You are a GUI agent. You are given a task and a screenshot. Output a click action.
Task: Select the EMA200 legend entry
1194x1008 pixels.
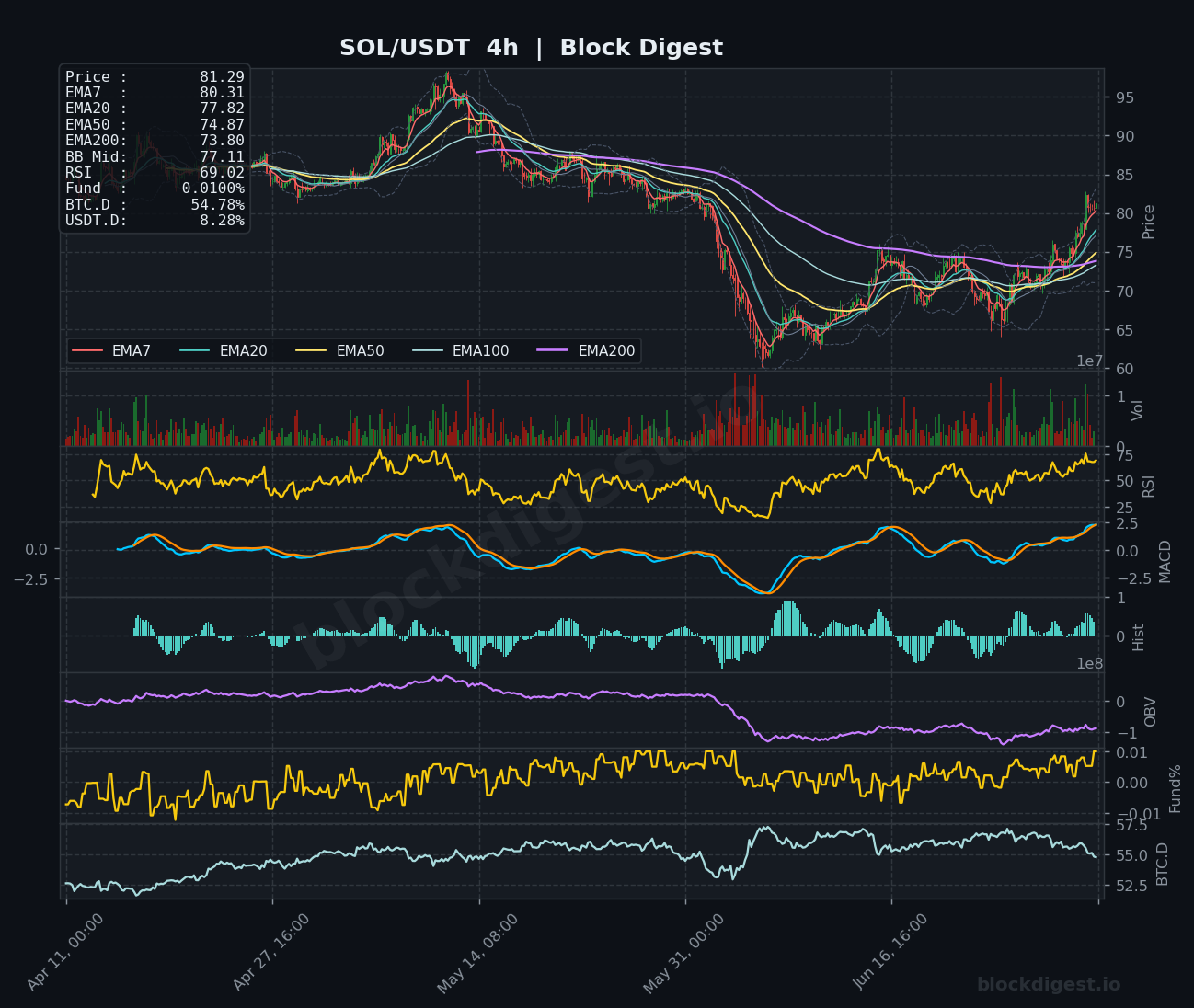click(587, 350)
